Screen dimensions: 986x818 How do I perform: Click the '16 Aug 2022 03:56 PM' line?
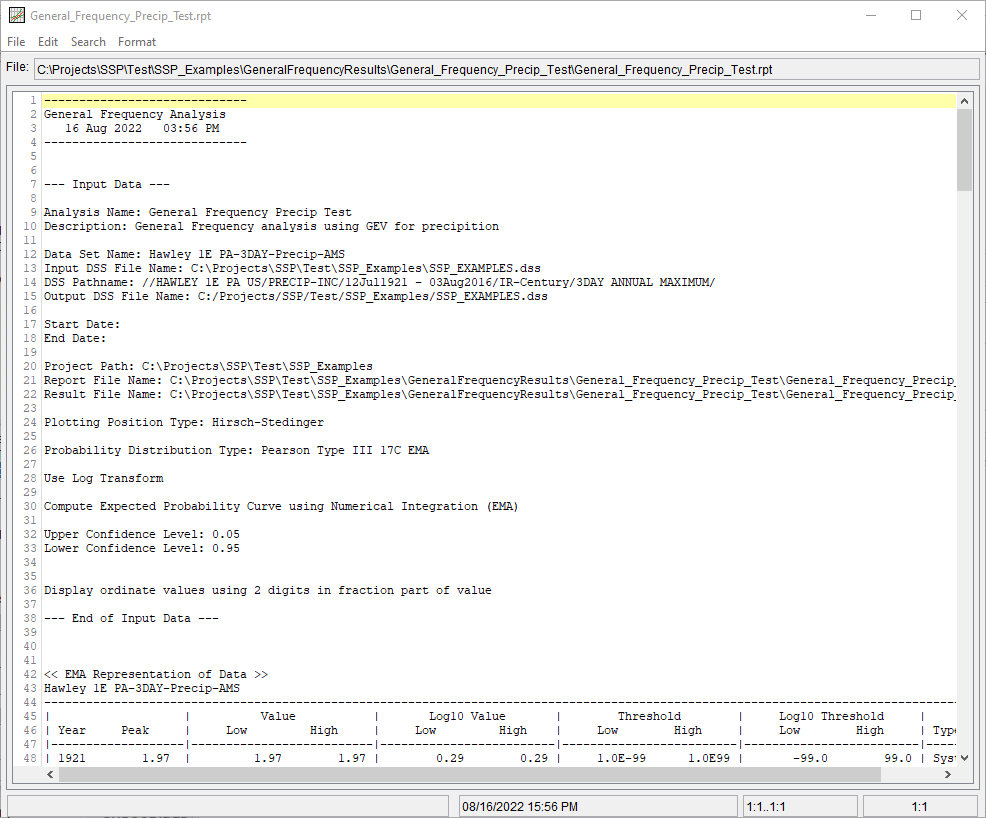[142, 128]
